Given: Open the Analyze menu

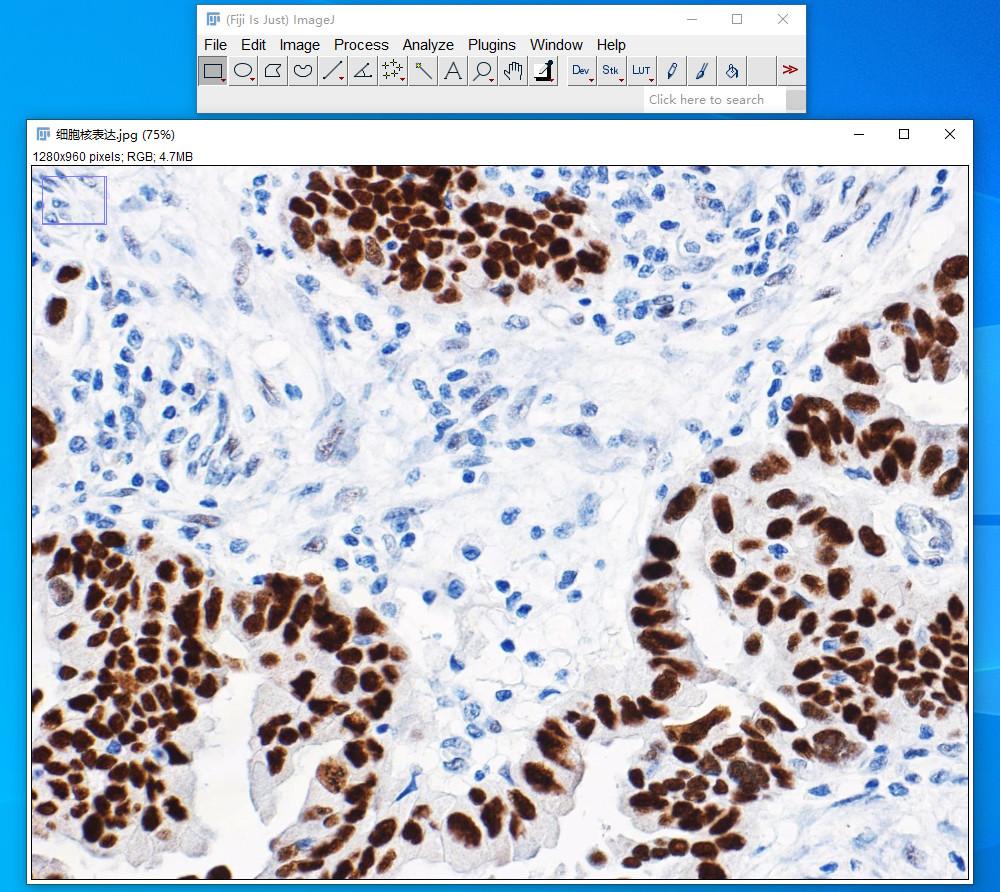Looking at the screenshot, I should (x=428, y=45).
